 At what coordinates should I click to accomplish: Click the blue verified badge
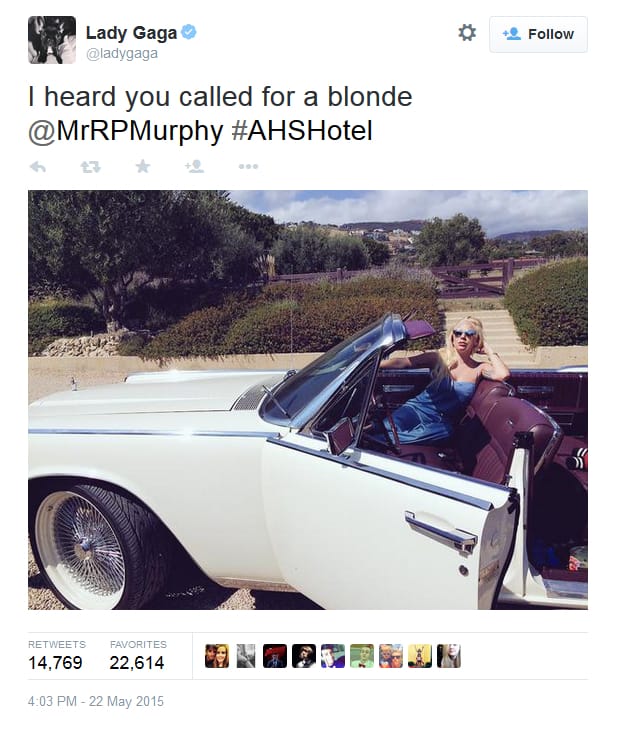(188, 32)
